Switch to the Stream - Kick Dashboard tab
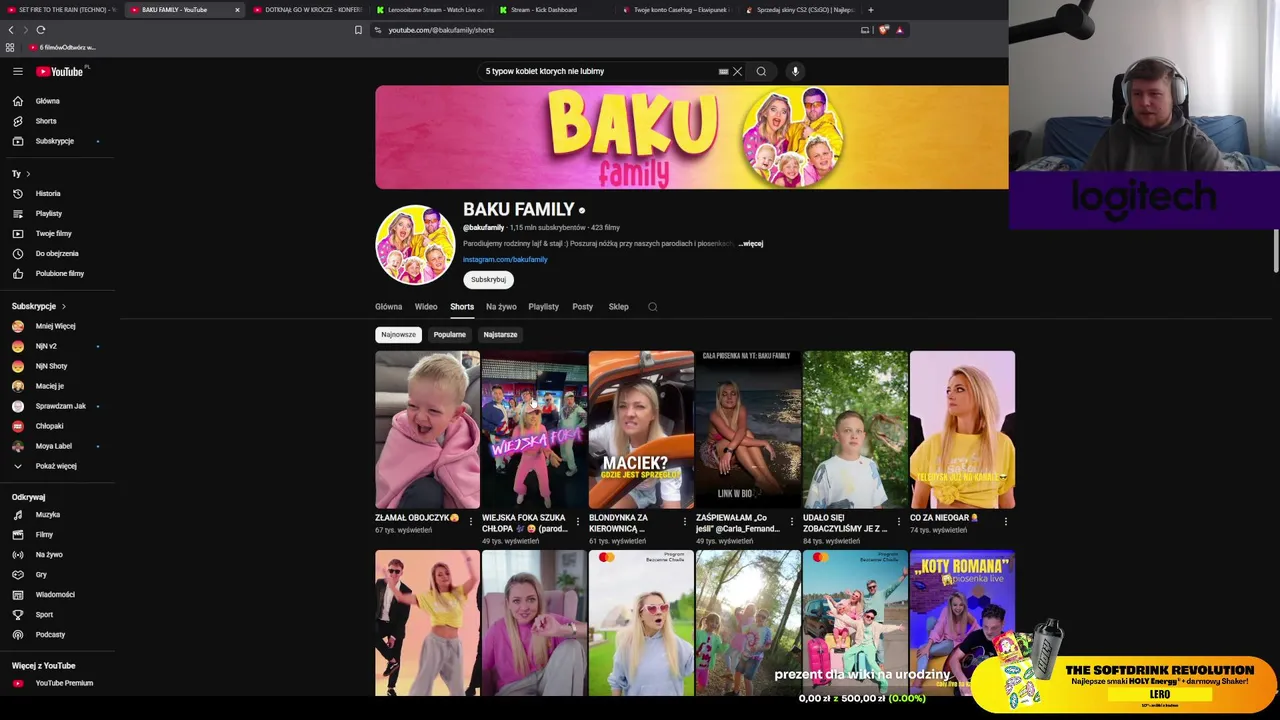This screenshot has width=1280, height=720. click(x=550, y=10)
